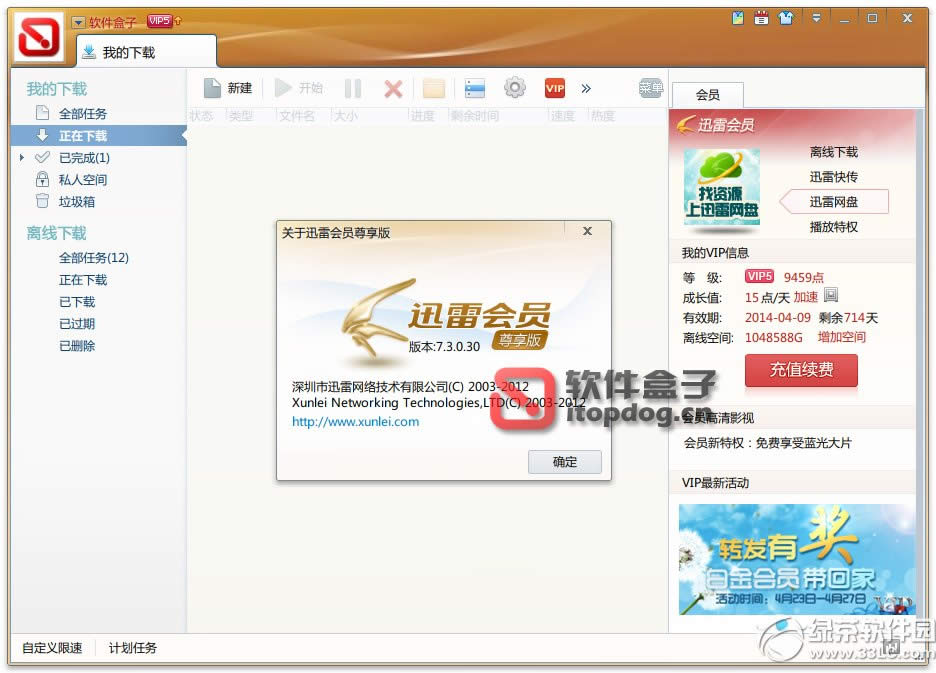Select 全部任务 under 我的下载
The image size is (936, 673).
click(82, 113)
